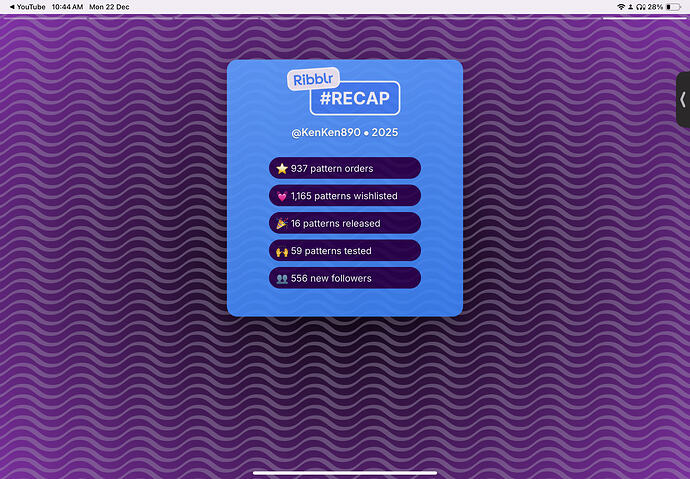Image resolution: width=690 pixels, height=479 pixels.
Task: Tap the battery indicator icon
Action: (673, 7)
